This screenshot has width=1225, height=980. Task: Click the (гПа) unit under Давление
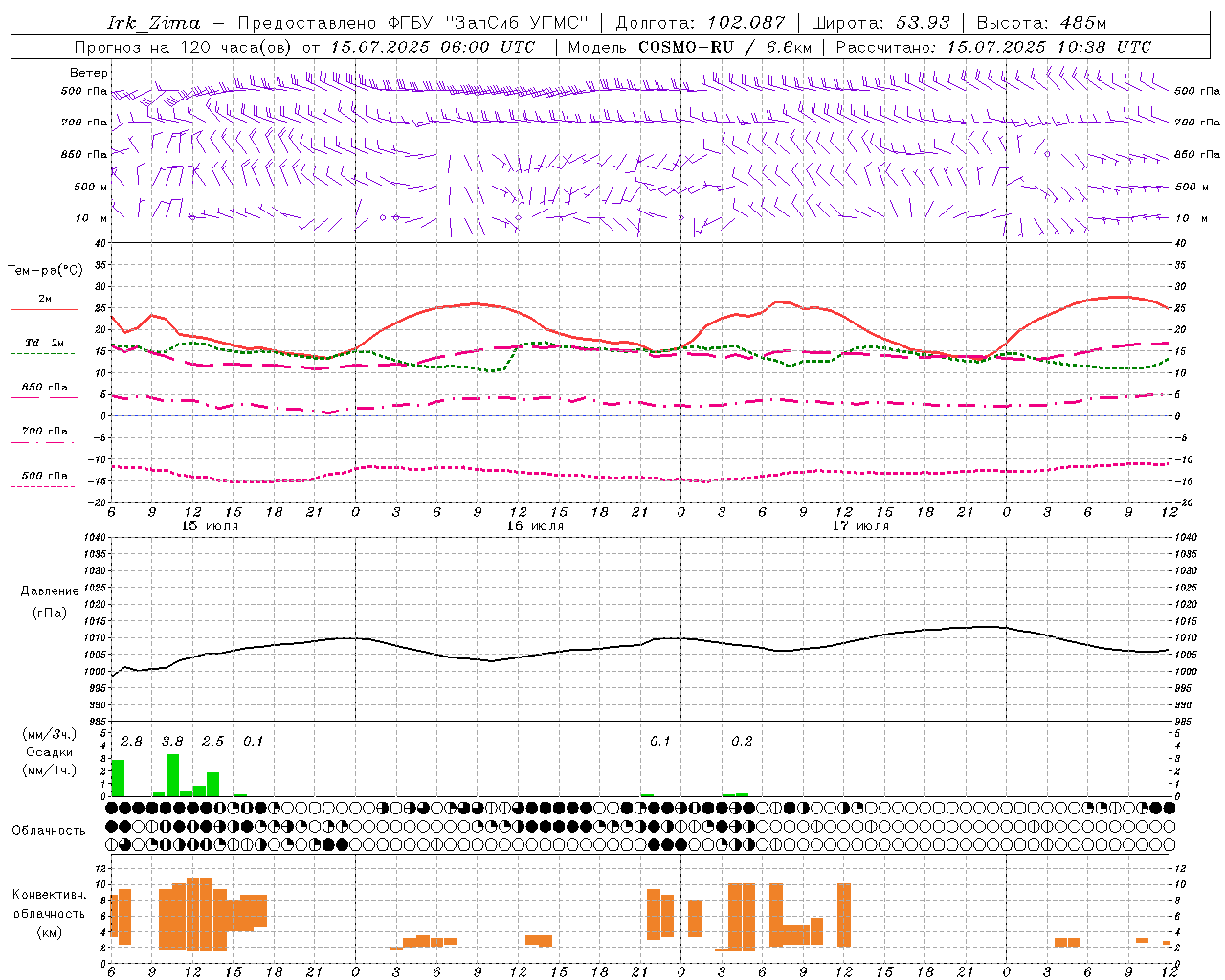tap(50, 612)
